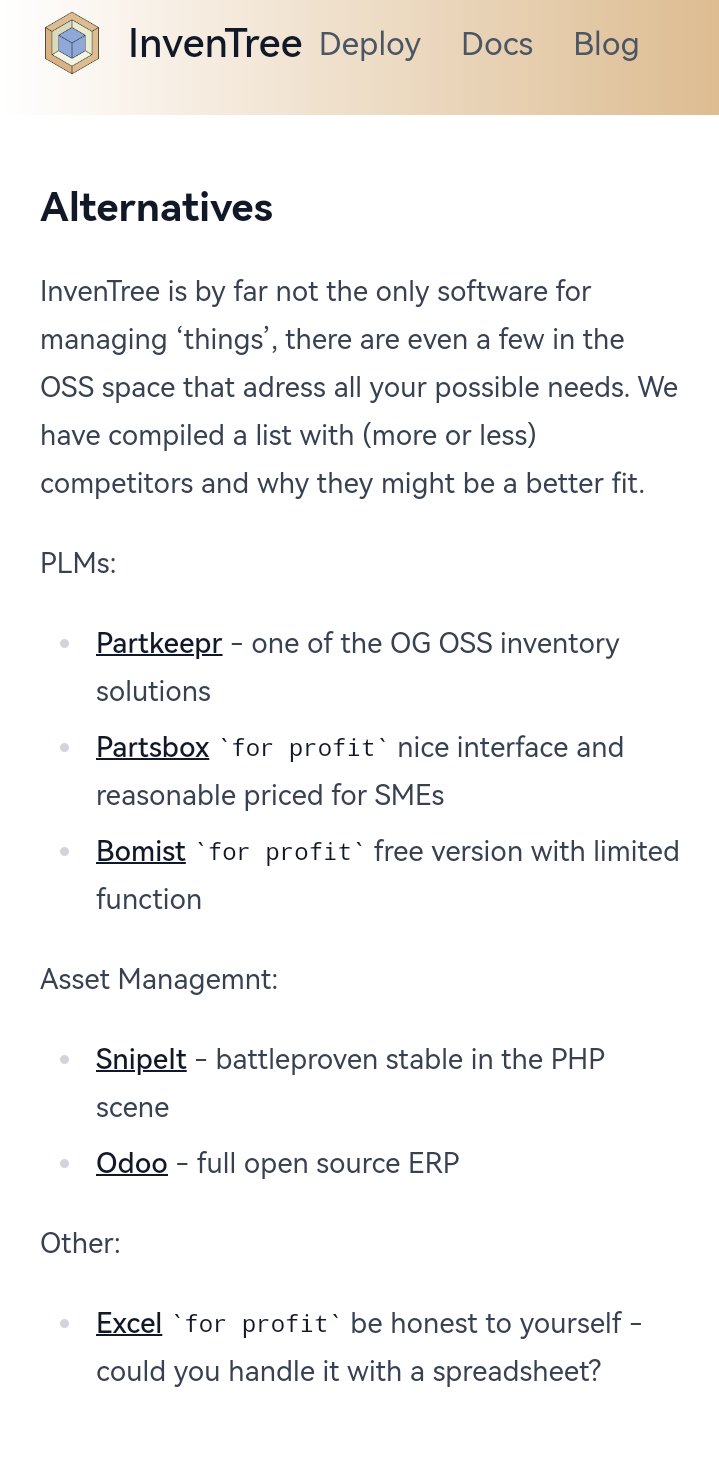Open the Docs navigation item
The width and height of the screenshot is (719, 1467).
497,44
